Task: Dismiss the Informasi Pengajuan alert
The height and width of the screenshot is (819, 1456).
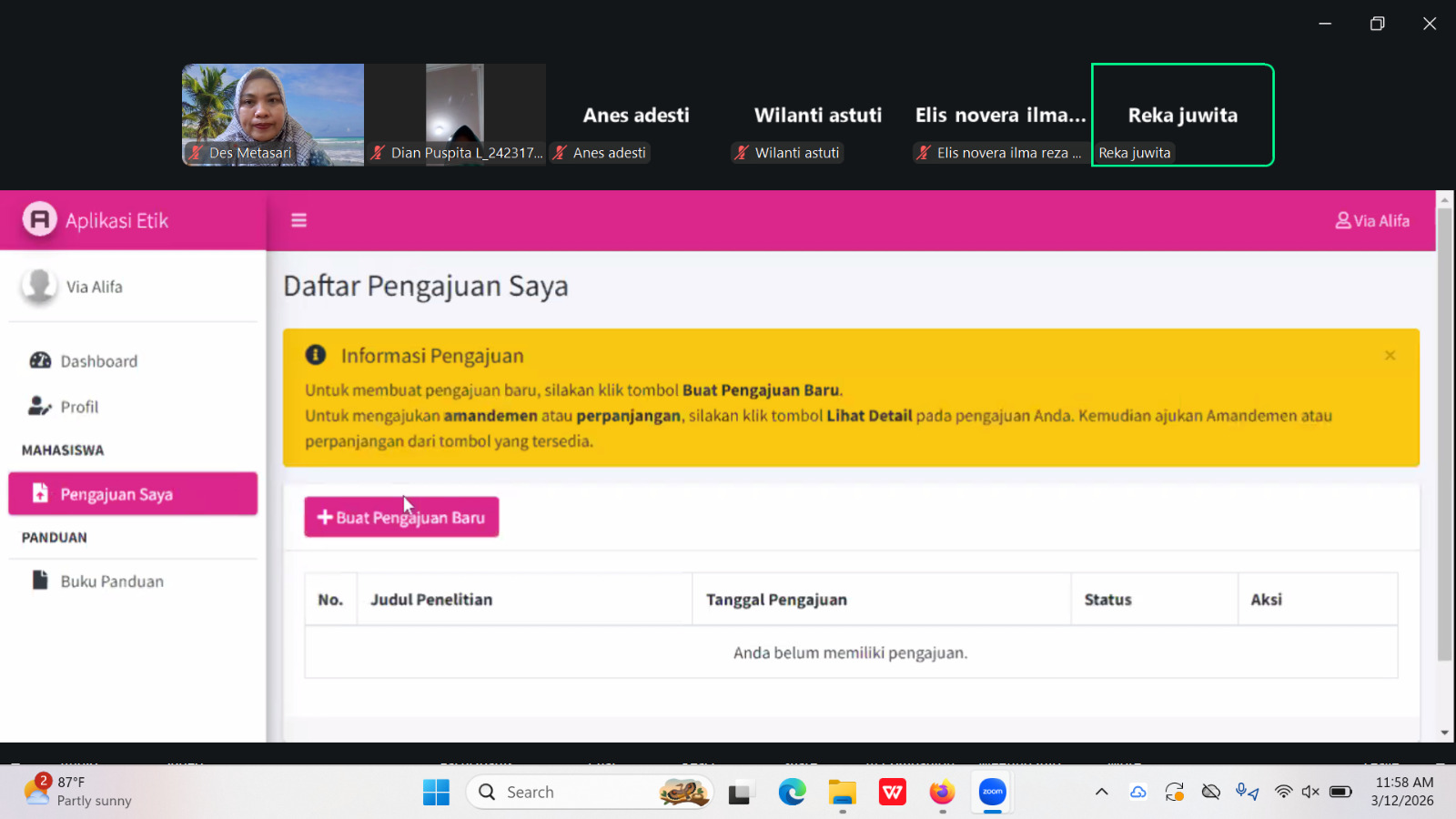Action: point(1390,356)
